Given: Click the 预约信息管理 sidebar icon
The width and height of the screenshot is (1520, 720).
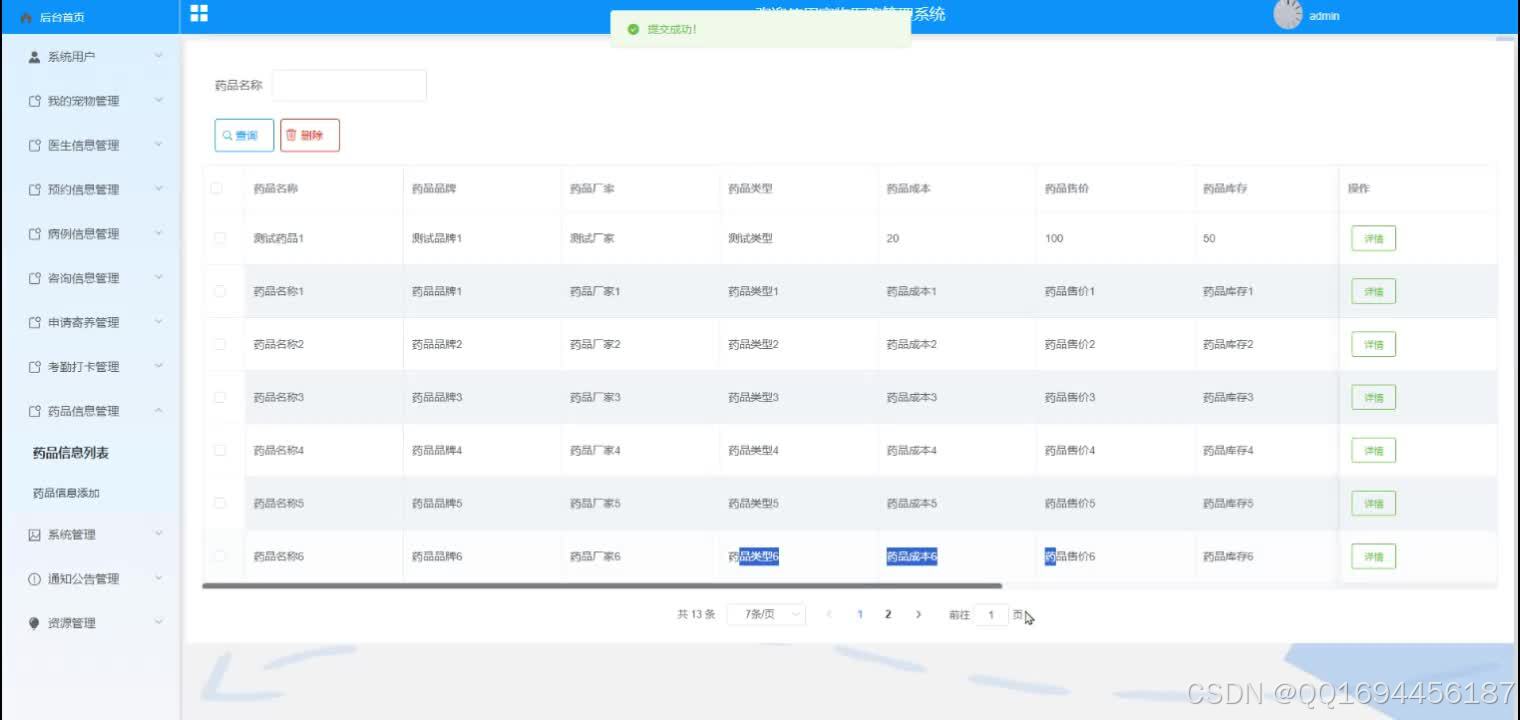Looking at the screenshot, I should click(35, 190).
